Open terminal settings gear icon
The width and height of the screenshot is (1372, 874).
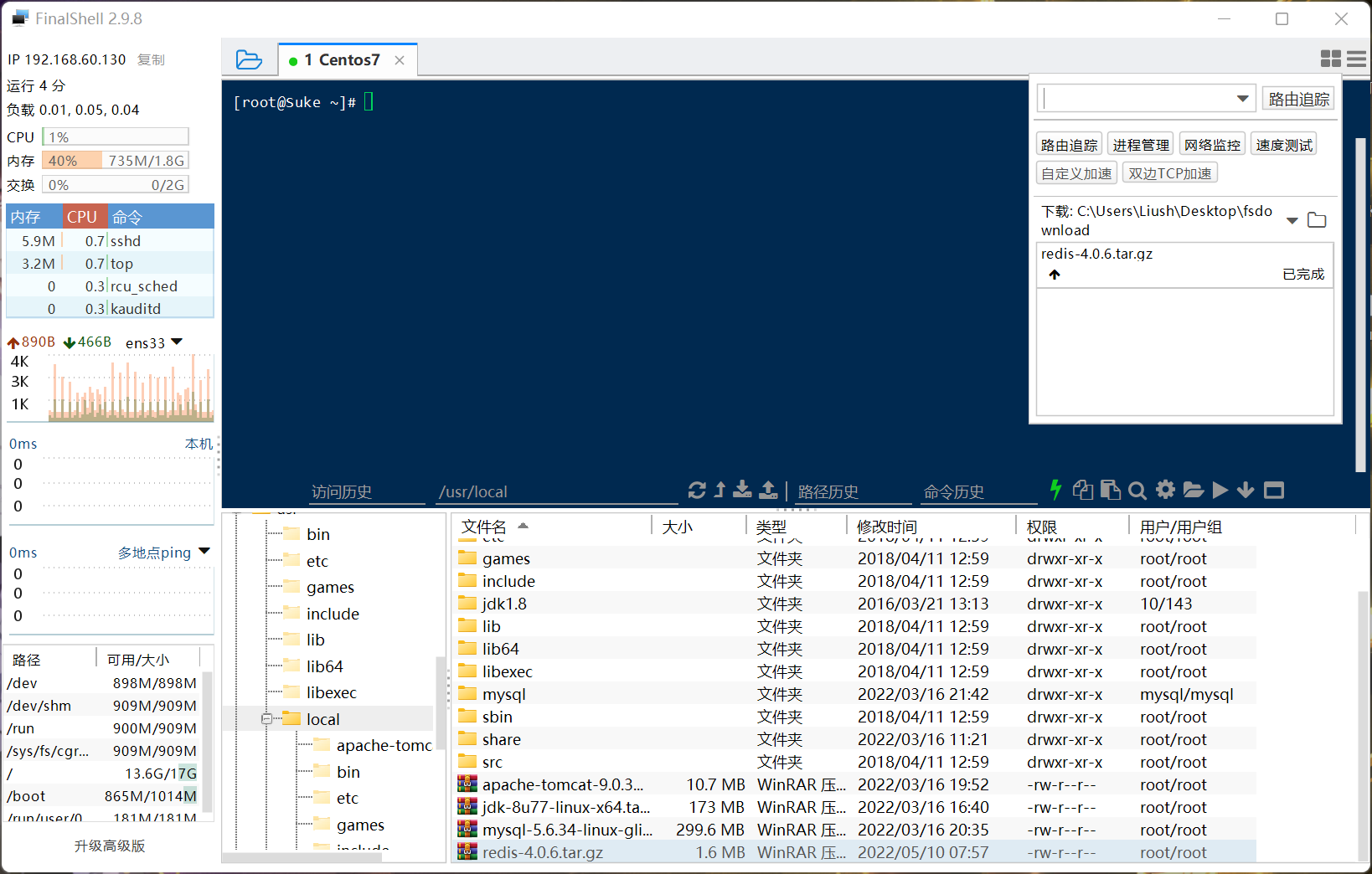pyautogui.click(x=1165, y=490)
